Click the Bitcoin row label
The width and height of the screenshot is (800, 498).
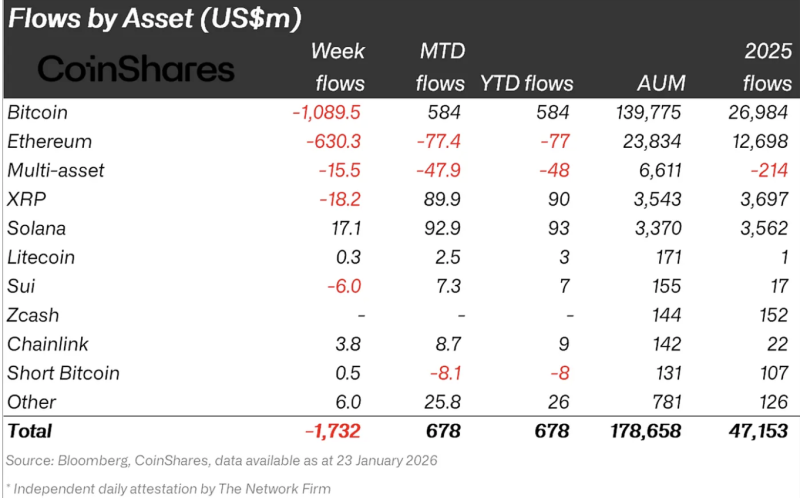pyautogui.click(x=37, y=112)
